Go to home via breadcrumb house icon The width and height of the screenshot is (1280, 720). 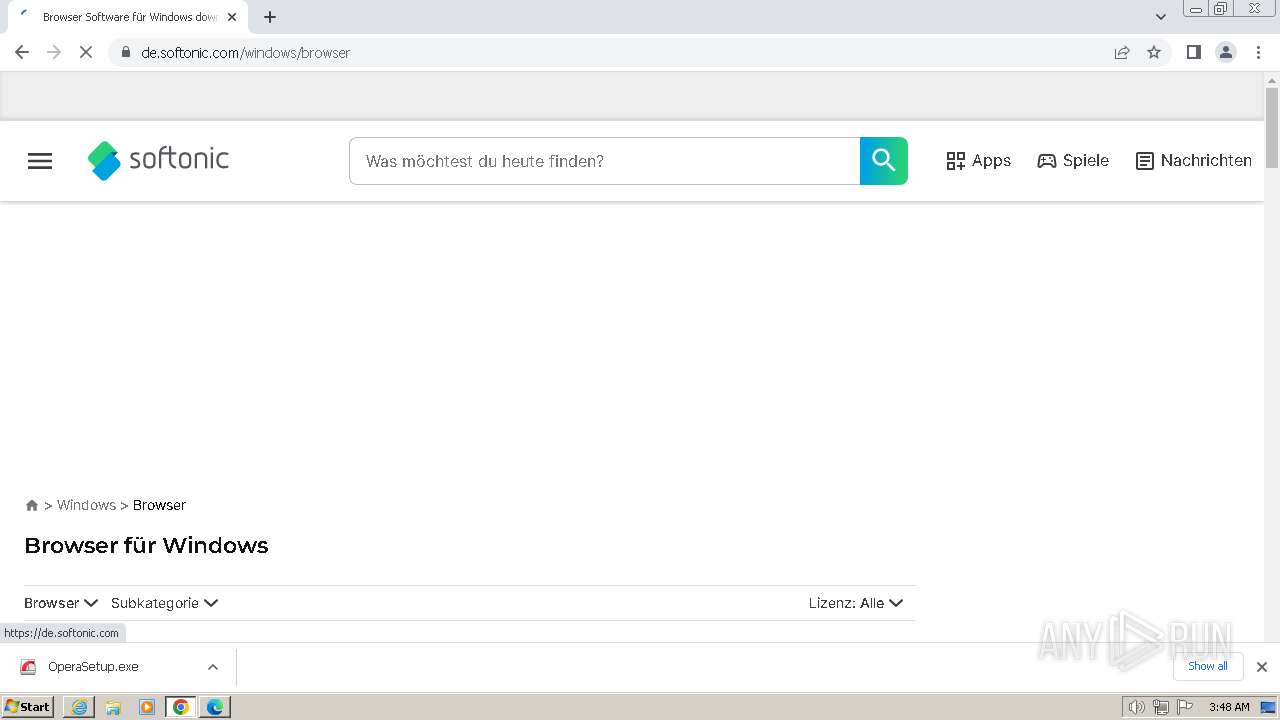32,505
